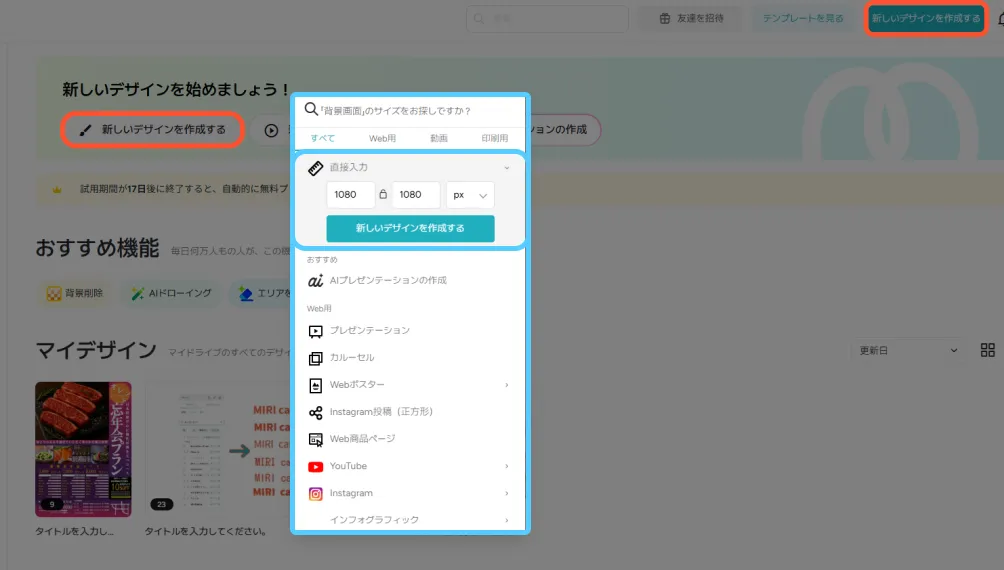Switch to the Web用 tab
This screenshot has width=1004, height=570.
point(382,138)
